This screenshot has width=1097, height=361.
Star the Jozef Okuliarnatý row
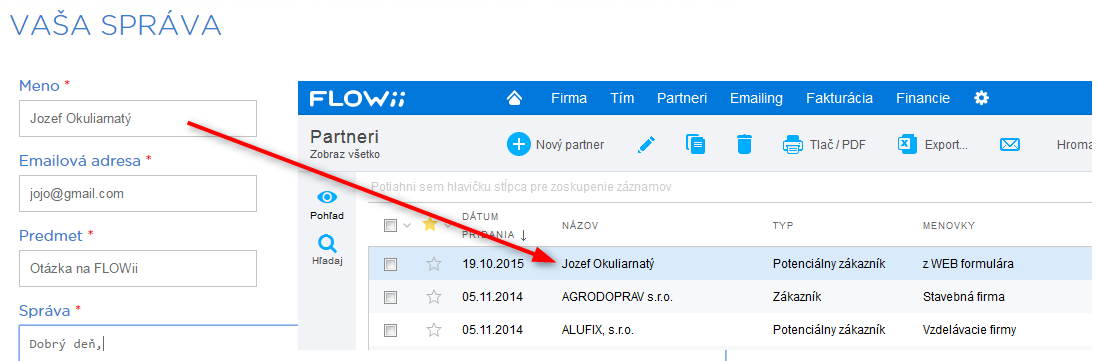coord(434,264)
